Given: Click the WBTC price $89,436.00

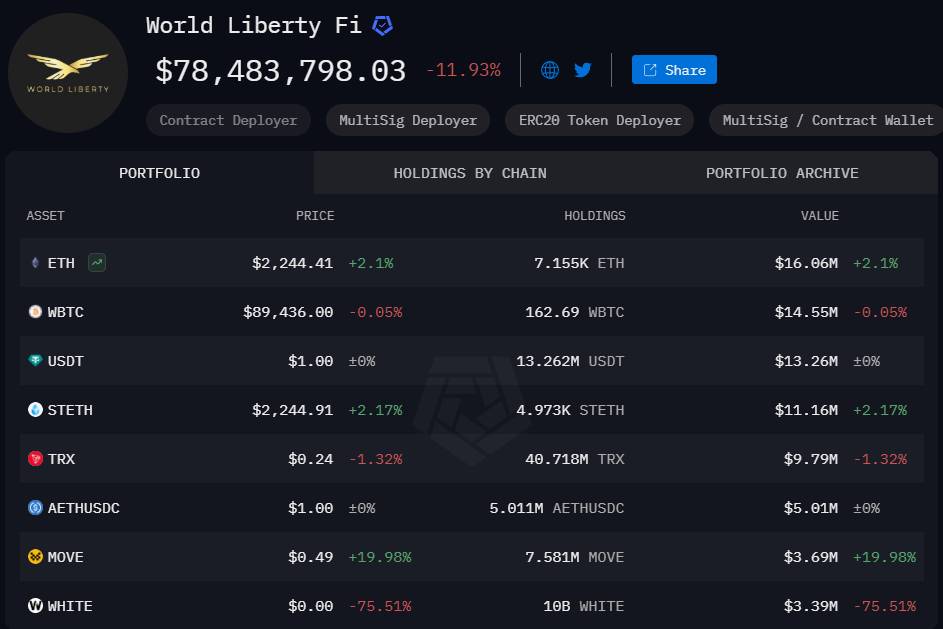Looking at the screenshot, I should [288, 312].
